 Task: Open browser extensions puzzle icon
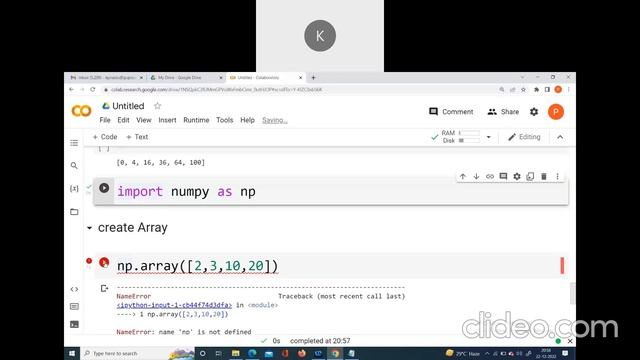536,89
